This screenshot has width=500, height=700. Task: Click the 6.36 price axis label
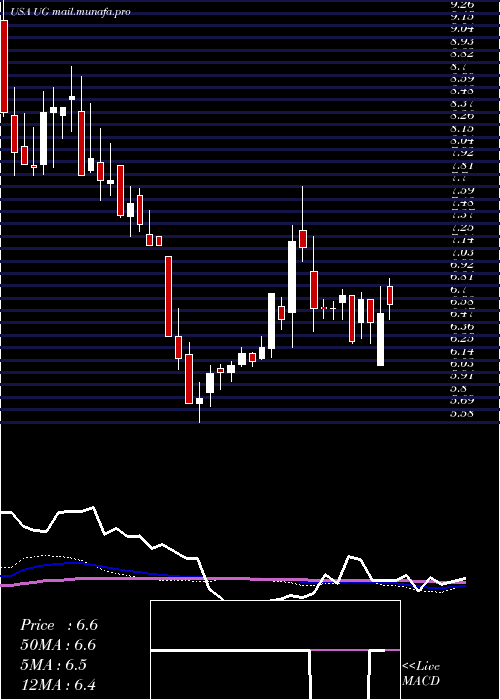[x=462, y=327]
